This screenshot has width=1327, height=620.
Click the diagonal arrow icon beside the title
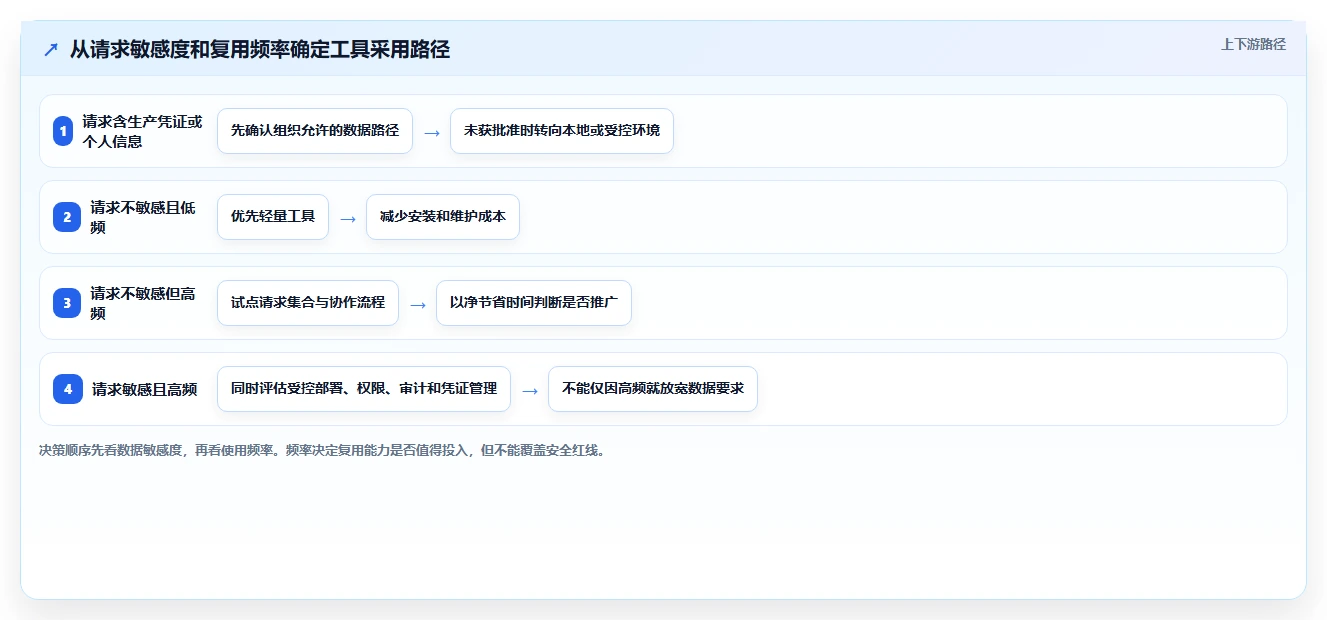pyautogui.click(x=51, y=50)
